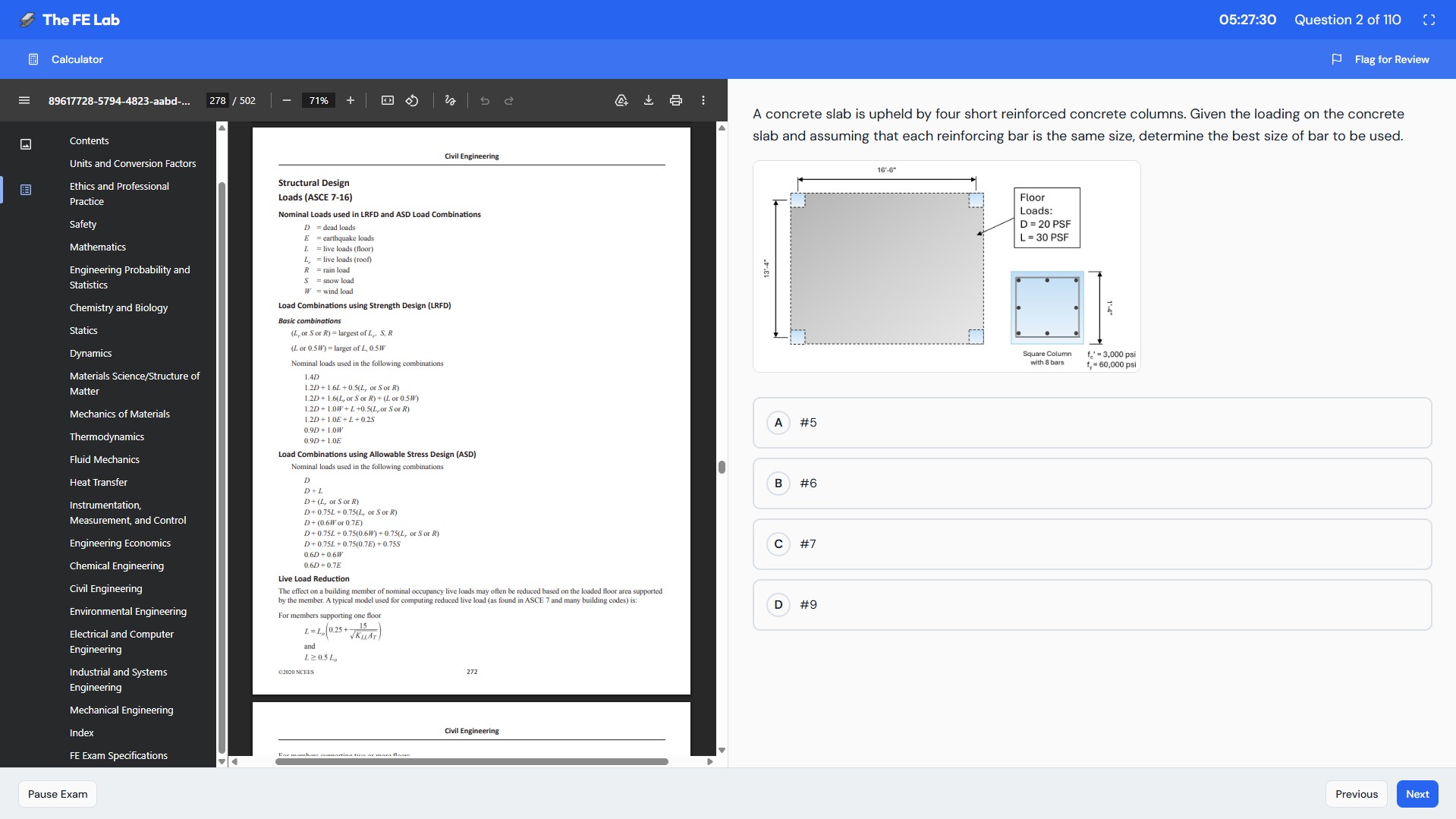
Task: Edit the PDF page number field
Action: click(x=218, y=100)
